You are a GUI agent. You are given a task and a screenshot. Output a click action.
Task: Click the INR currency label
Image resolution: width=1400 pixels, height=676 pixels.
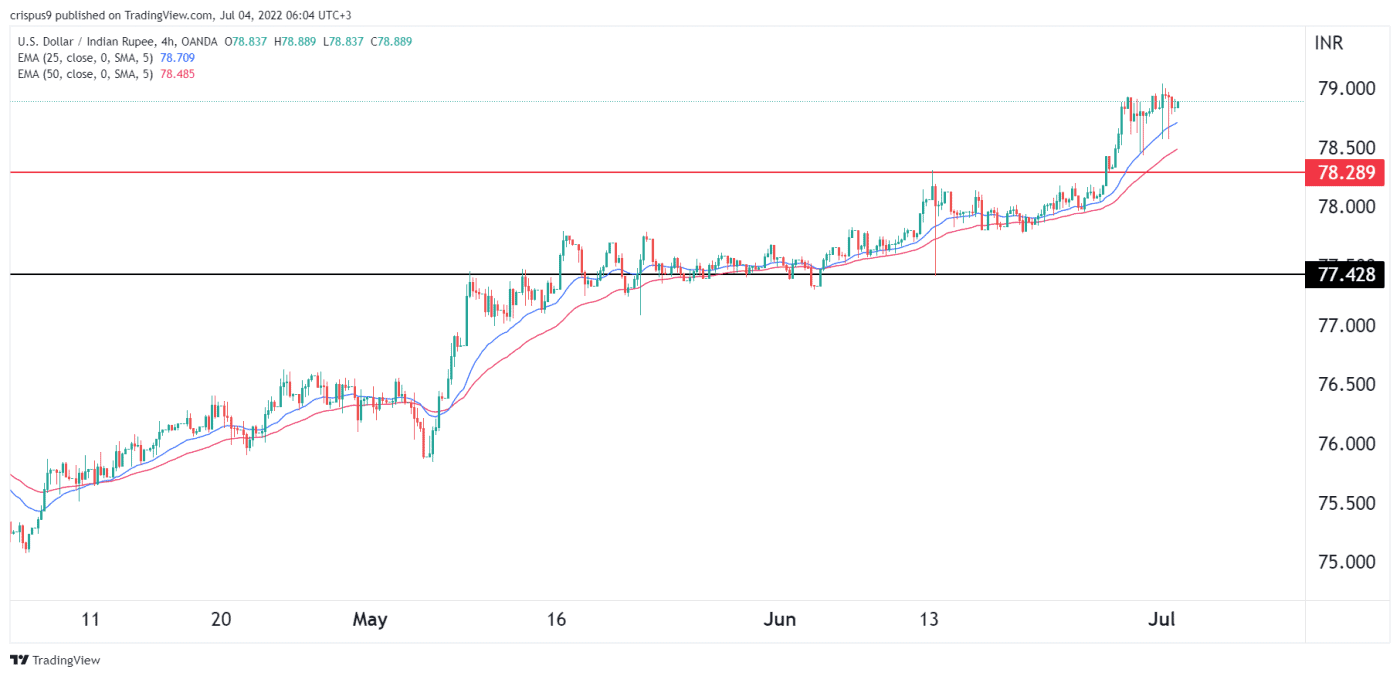1330,43
